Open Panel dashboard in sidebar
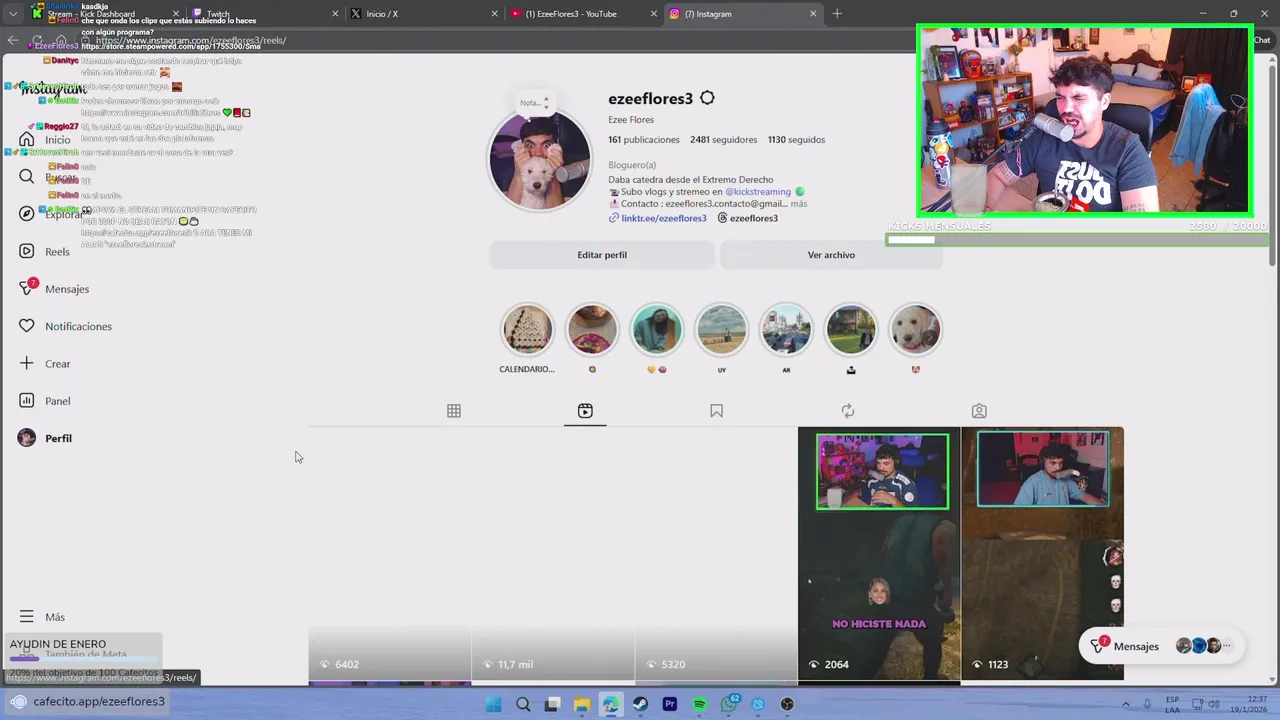The height and width of the screenshot is (720, 1280). (x=44, y=401)
